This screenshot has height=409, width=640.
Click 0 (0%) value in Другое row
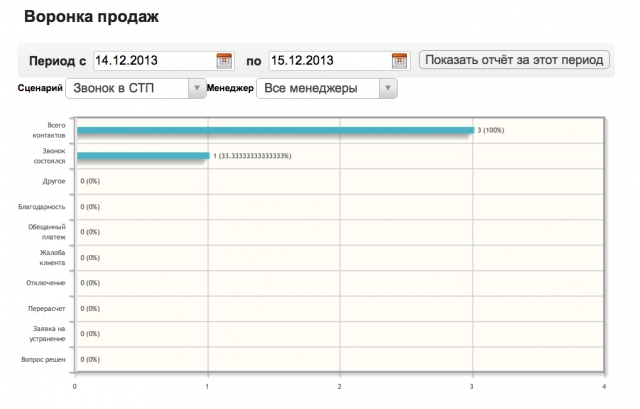pos(90,181)
